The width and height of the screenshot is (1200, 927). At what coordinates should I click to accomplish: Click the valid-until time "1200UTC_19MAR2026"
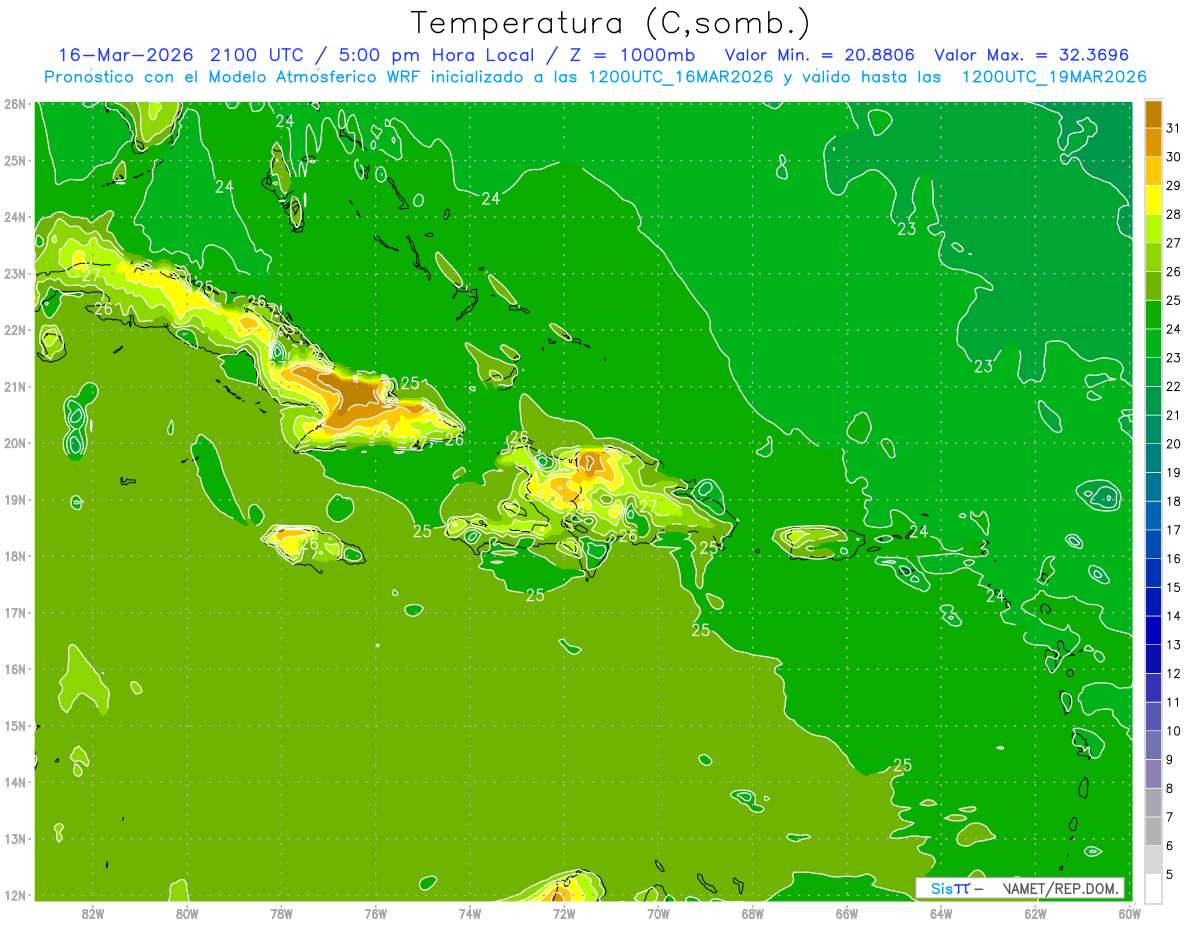(x=1054, y=77)
